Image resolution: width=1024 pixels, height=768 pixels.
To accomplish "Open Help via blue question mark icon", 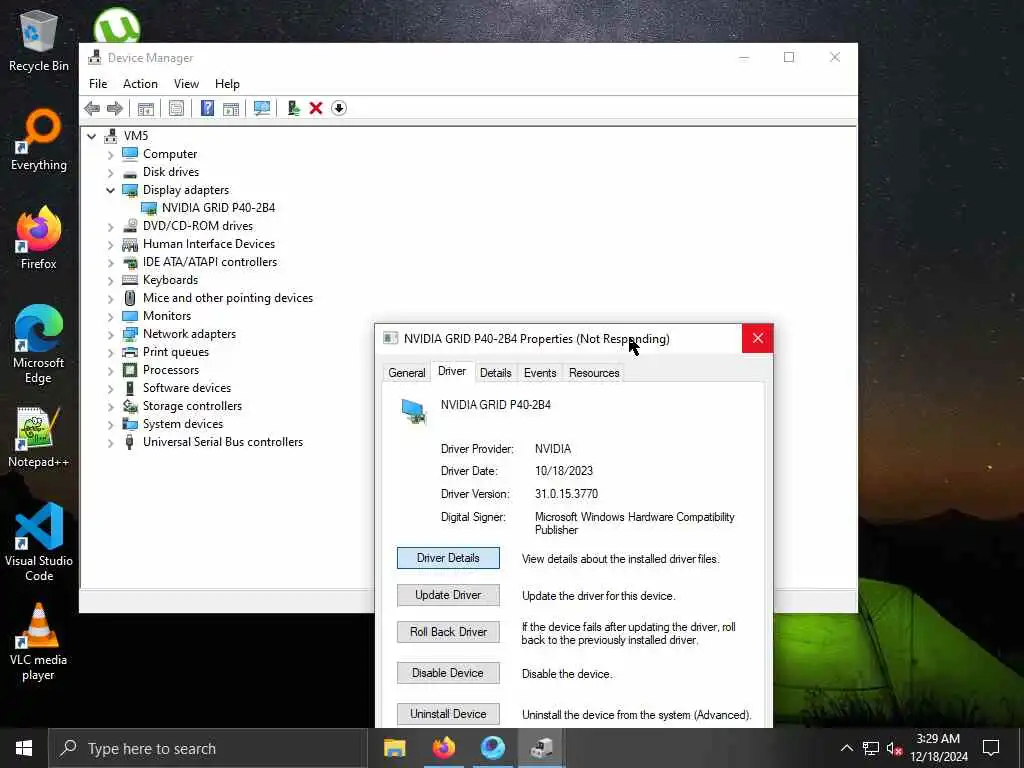I will click(207, 108).
